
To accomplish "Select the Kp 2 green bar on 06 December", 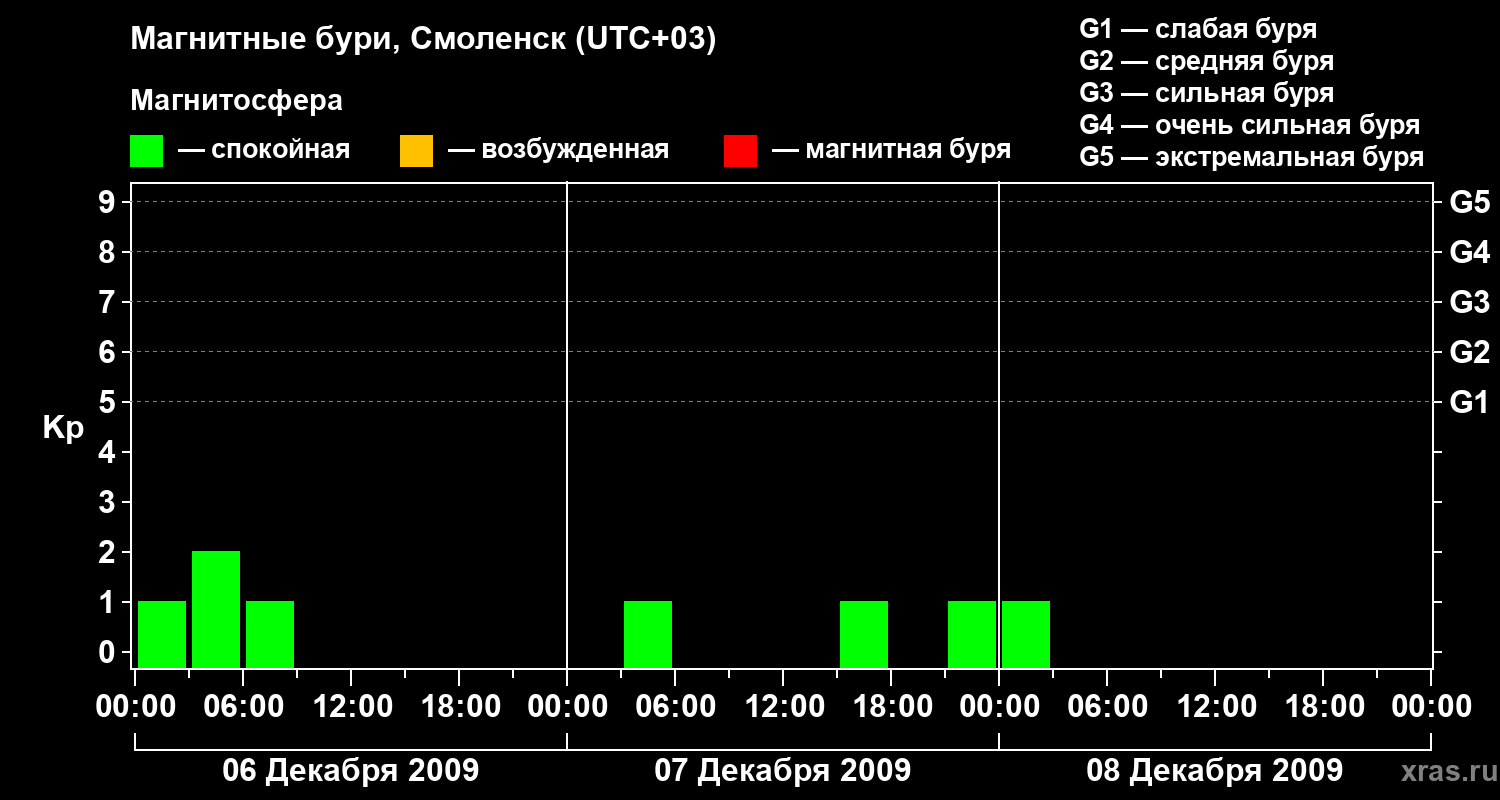I will (216, 609).
